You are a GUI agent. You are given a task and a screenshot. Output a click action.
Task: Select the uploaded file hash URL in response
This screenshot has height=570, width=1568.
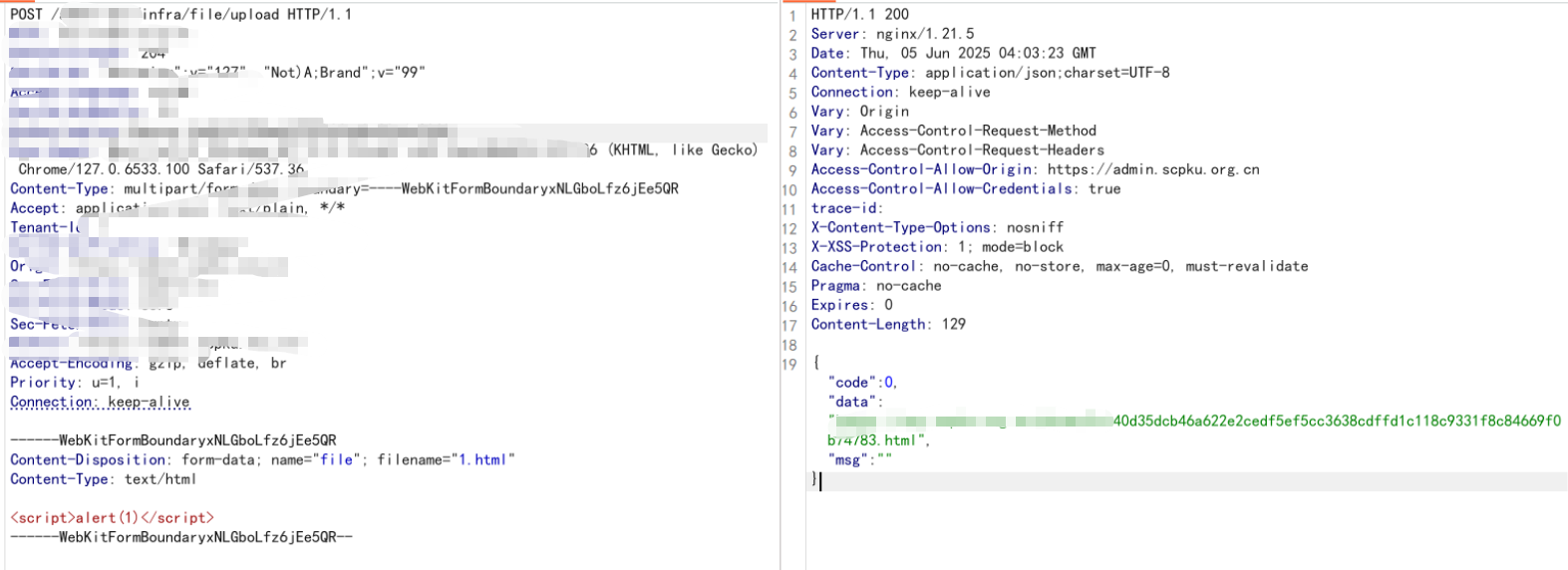pyautogui.click(x=1194, y=430)
